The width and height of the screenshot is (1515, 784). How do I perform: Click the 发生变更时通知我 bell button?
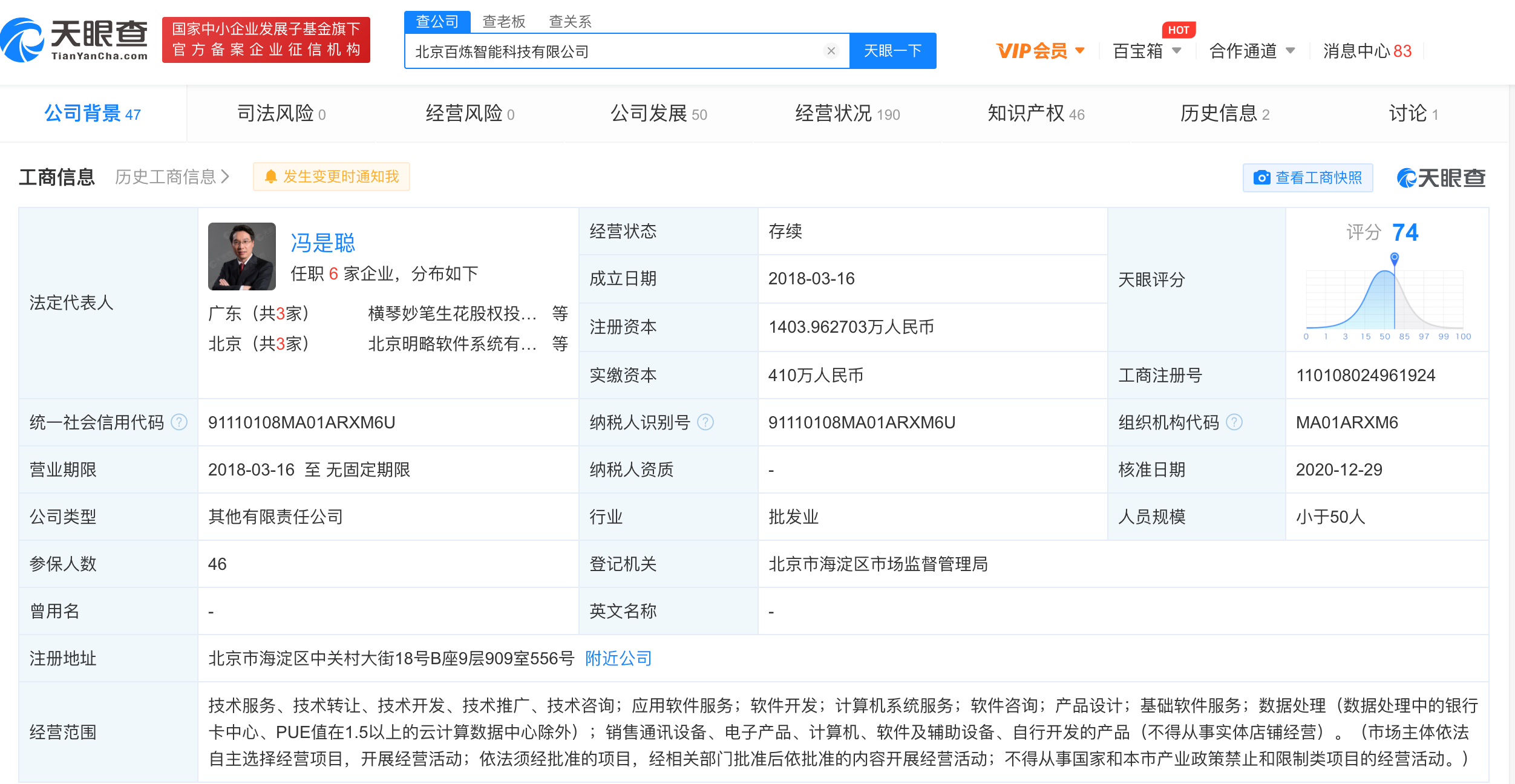click(332, 177)
